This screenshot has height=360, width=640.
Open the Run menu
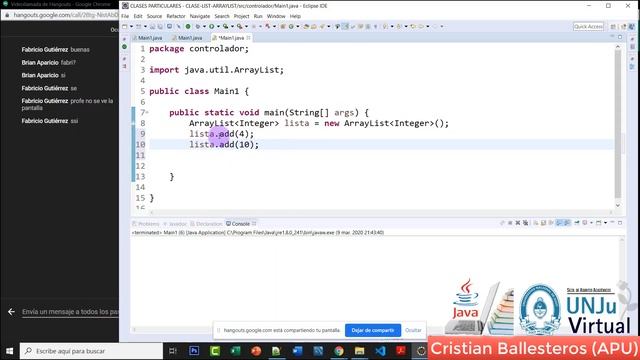258,16
